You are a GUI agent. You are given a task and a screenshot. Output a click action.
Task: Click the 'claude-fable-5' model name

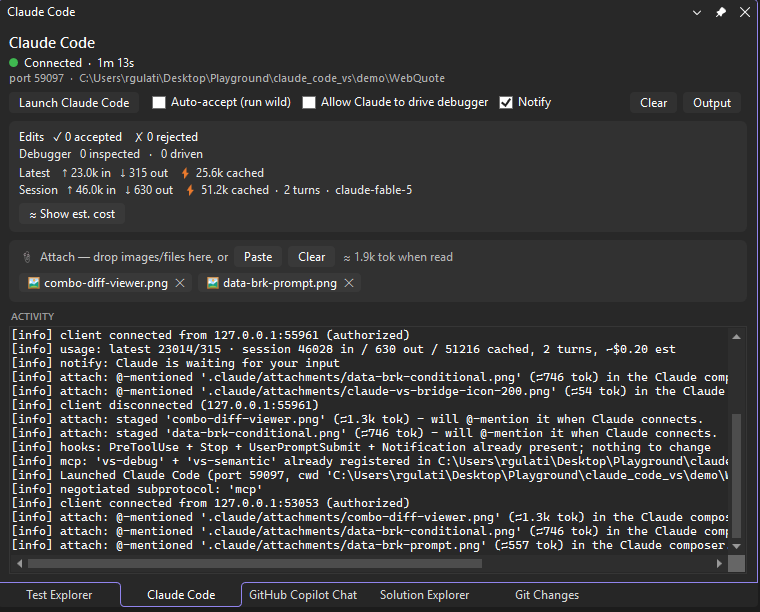[x=374, y=190]
